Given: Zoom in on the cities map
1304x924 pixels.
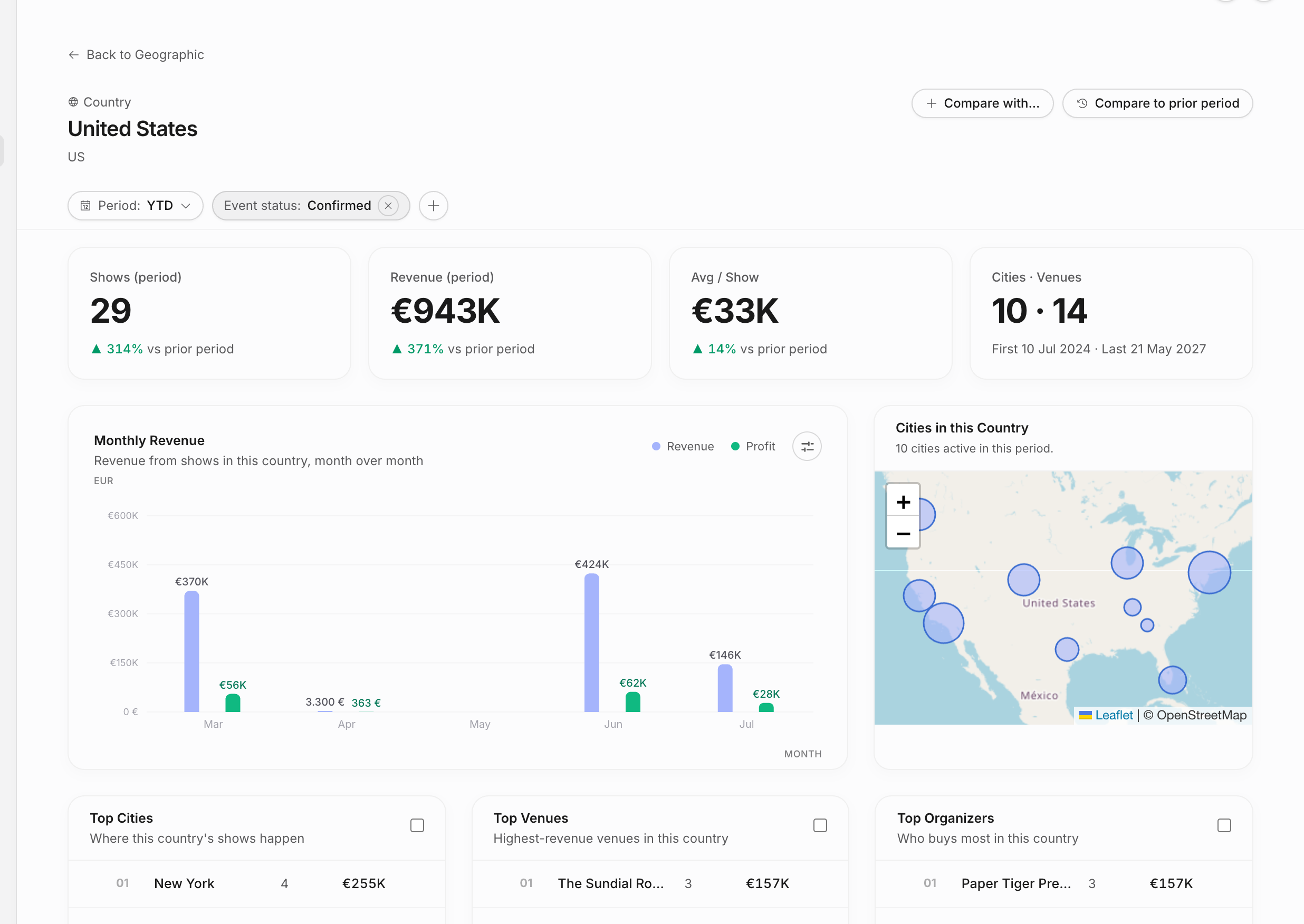Looking at the screenshot, I should tap(903, 502).
